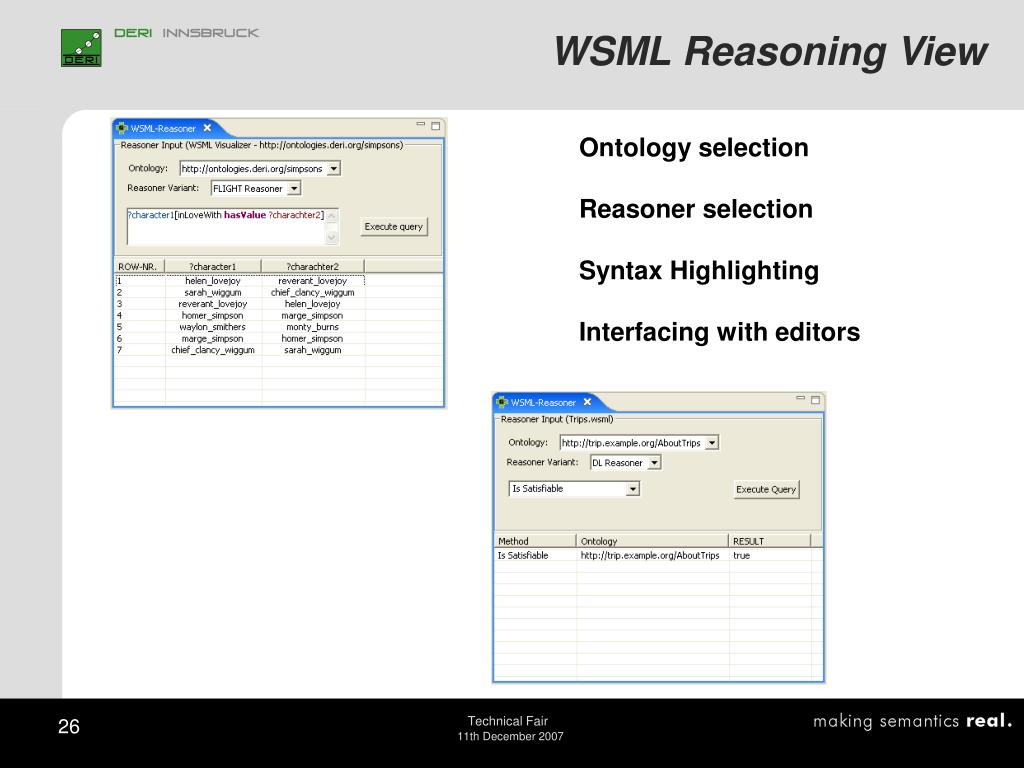
Task: Open the FLIGHT Reasoner variant dropdown
Action: point(295,189)
